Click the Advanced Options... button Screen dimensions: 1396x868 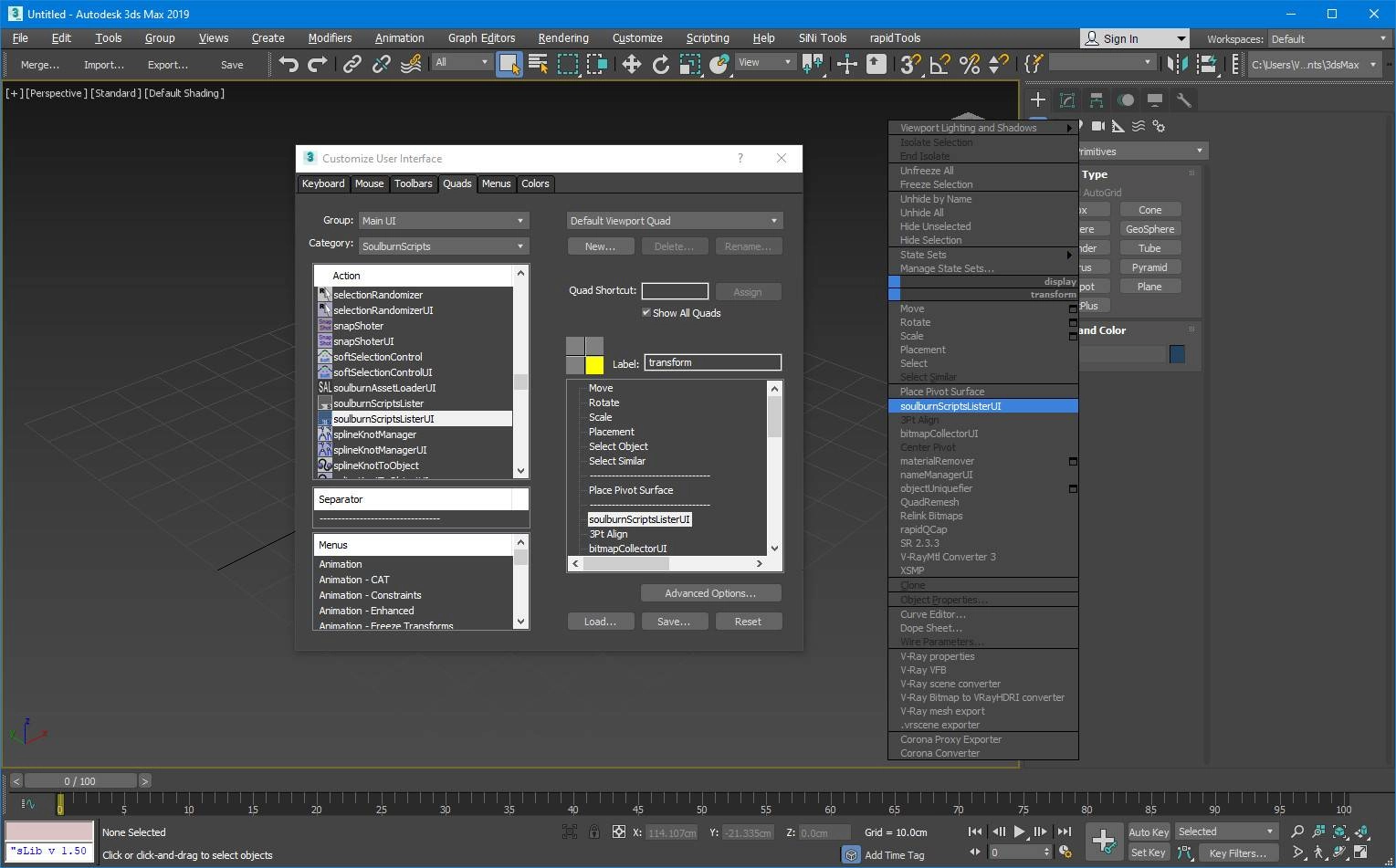[x=710, y=593]
